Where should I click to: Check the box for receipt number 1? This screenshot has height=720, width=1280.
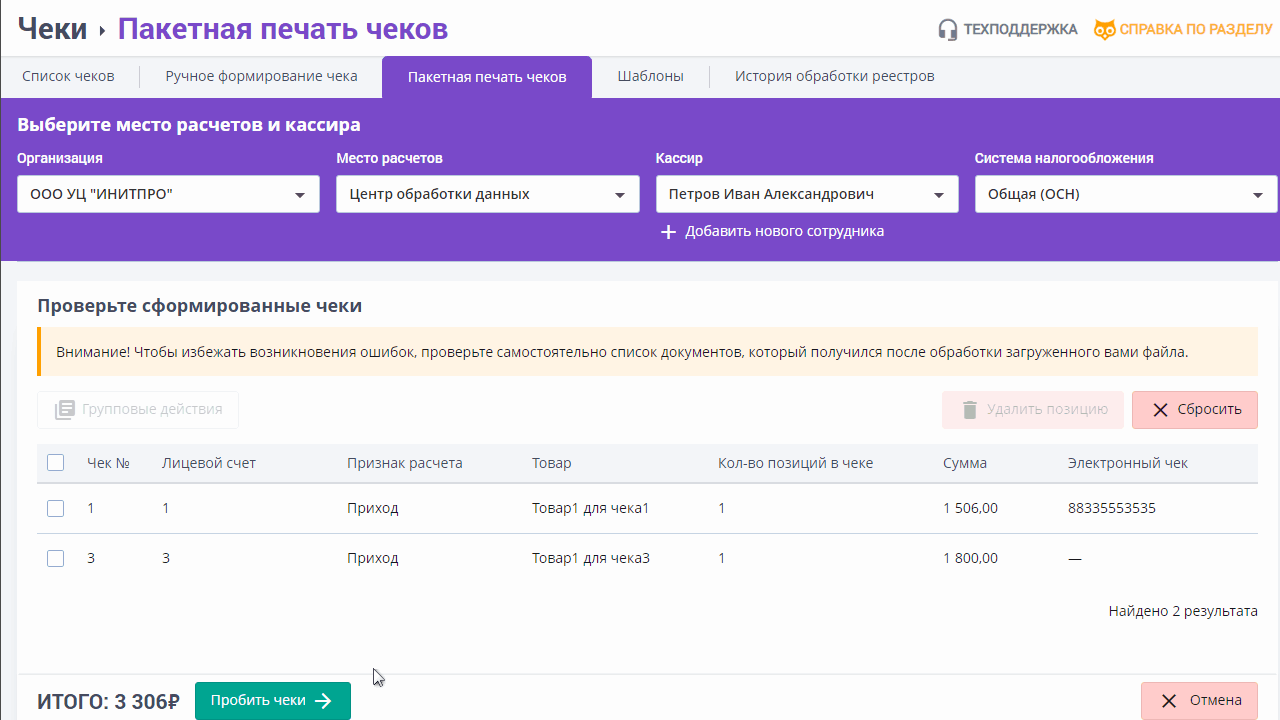[56, 508]
